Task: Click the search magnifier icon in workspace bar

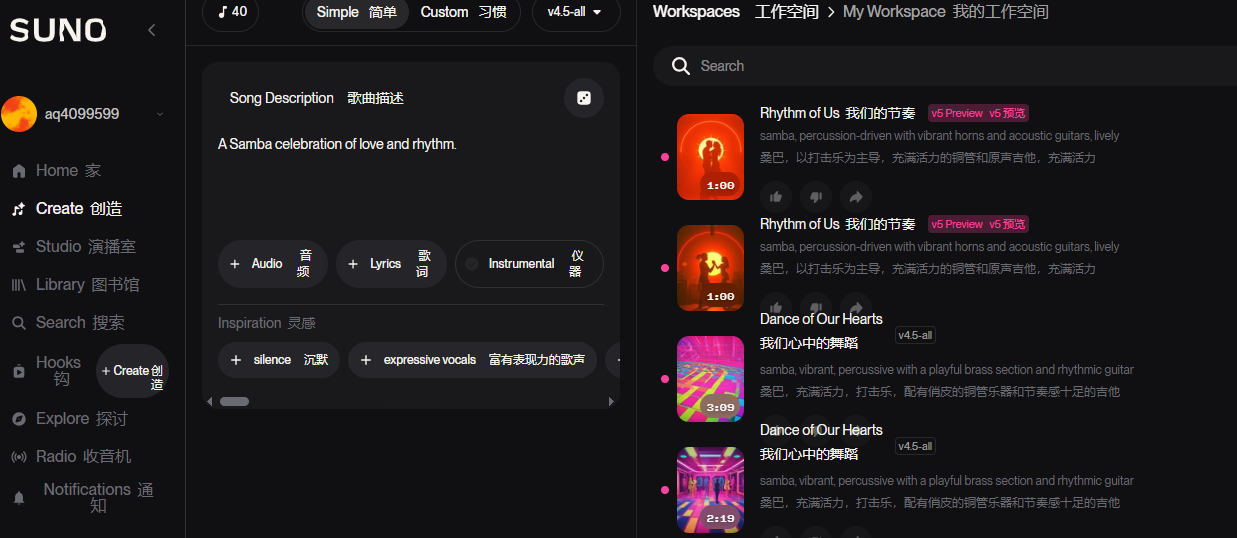Action: click(681, 66)
